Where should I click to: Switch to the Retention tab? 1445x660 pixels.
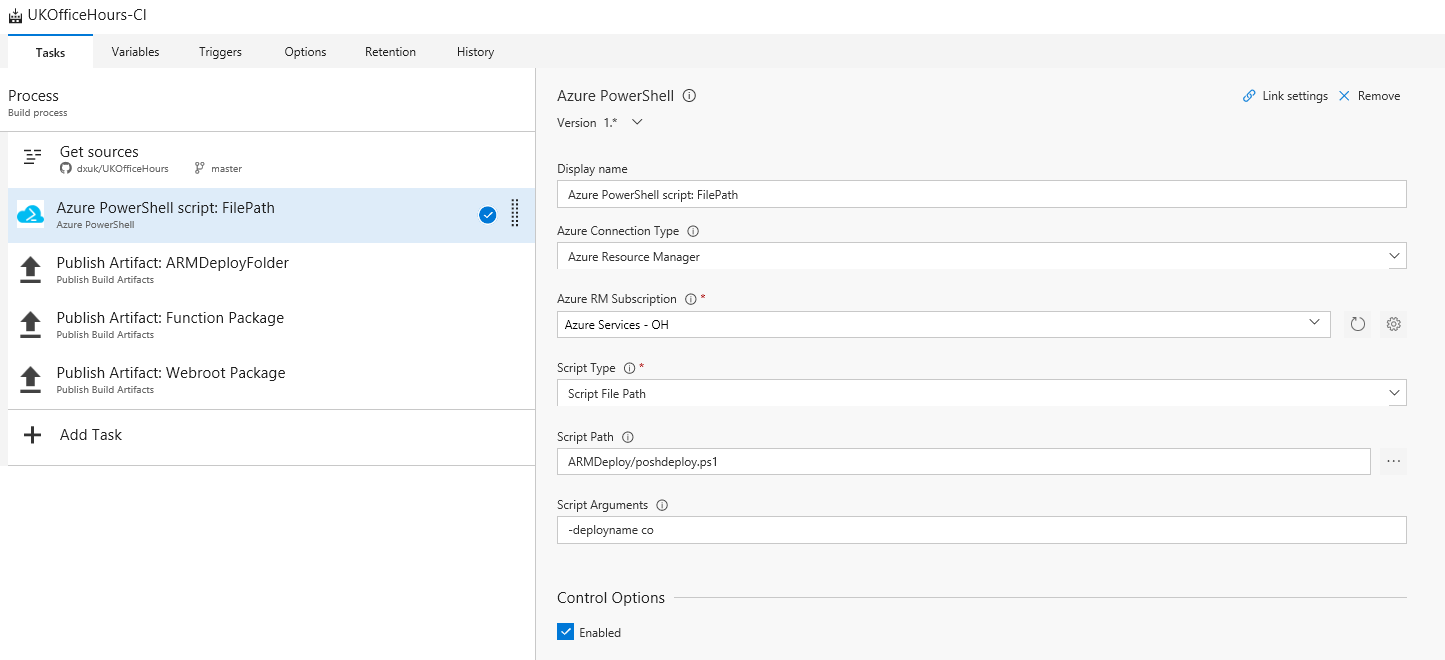coord(390,52)
